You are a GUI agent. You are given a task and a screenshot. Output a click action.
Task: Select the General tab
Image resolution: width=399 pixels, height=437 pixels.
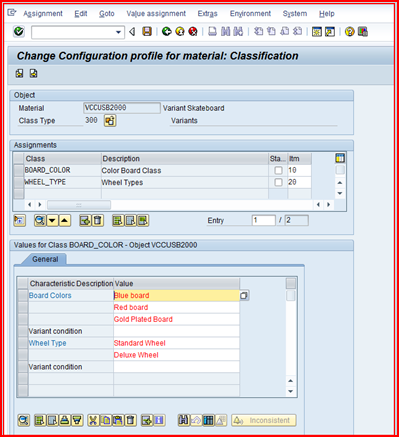tap(45, 259)
